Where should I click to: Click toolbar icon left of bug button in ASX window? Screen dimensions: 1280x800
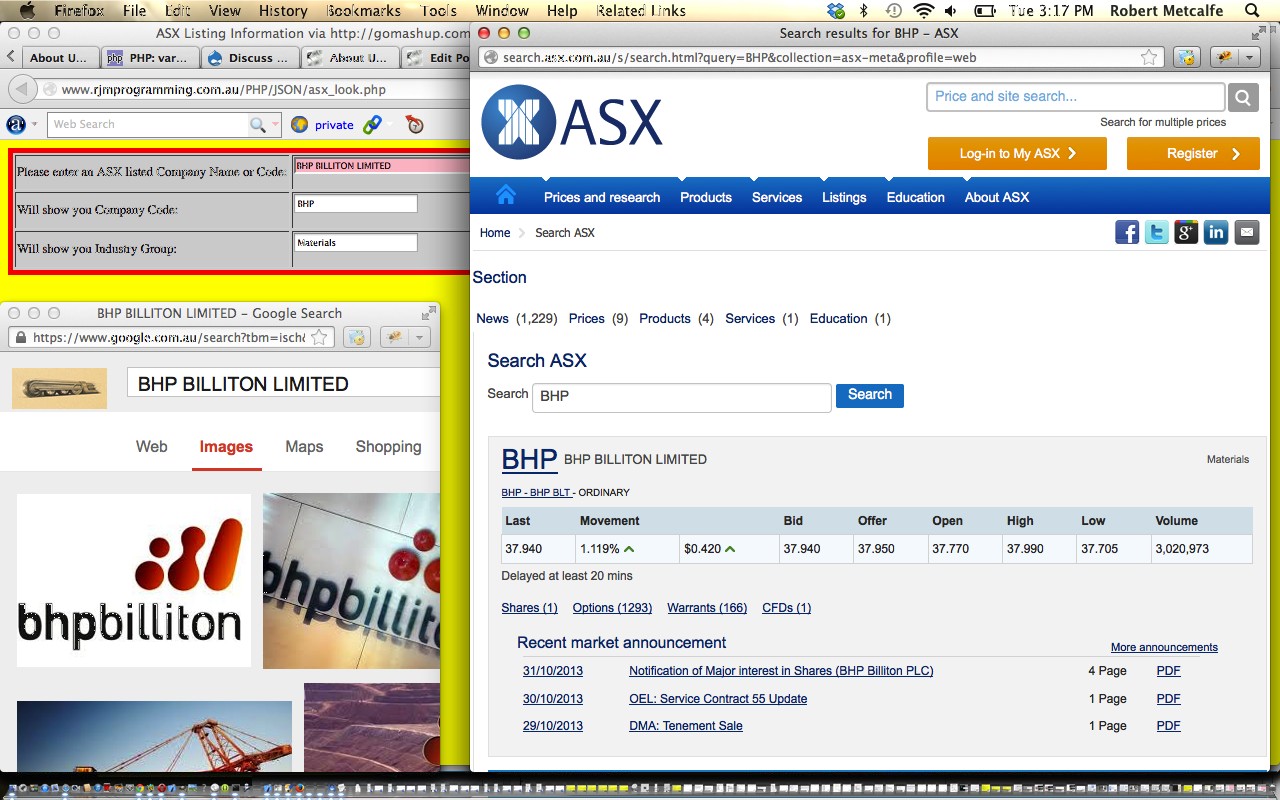click(1186, 57)
